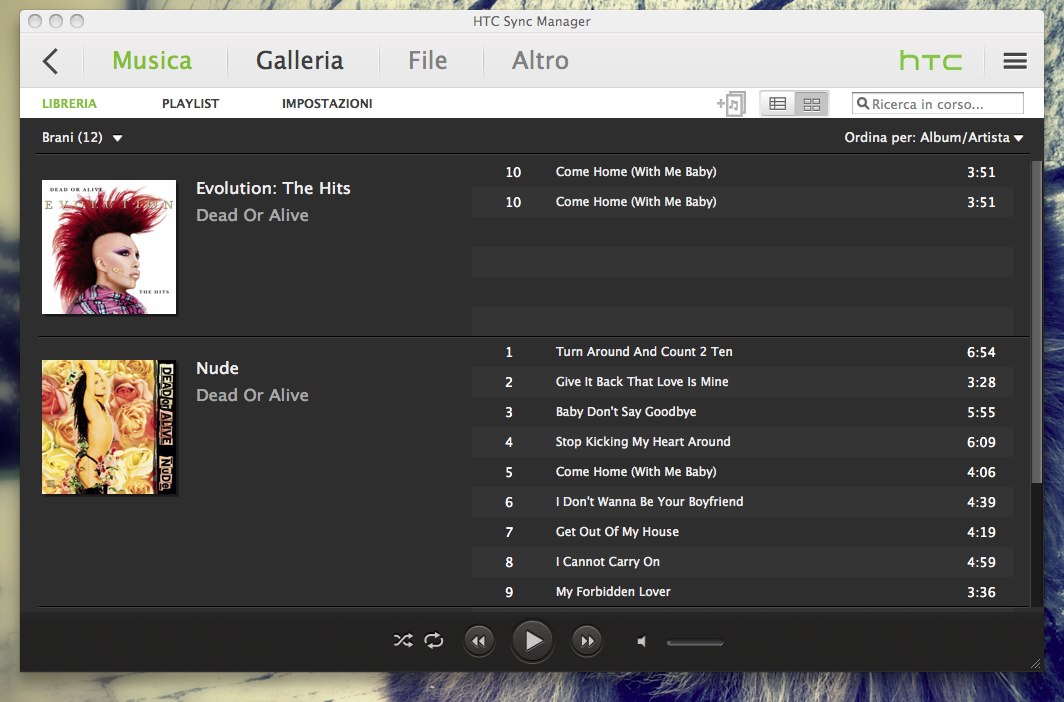Mute the volume speaker icon
The height and width of the screenshot is (702, 1064).
(x=641, y=641)
